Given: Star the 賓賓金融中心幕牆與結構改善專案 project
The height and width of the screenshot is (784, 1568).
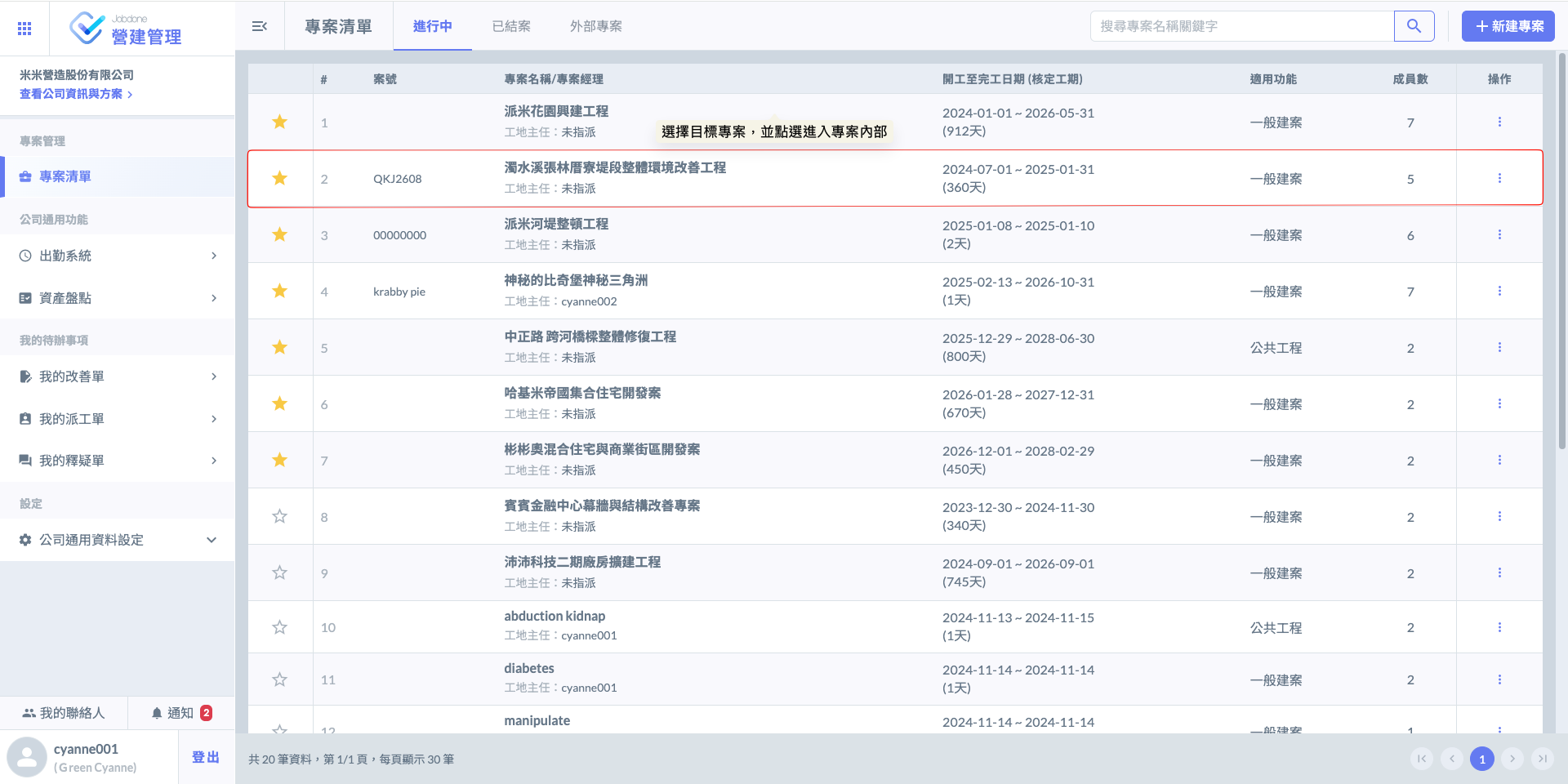Looking at the screenshot, I should tap(279, 517).
